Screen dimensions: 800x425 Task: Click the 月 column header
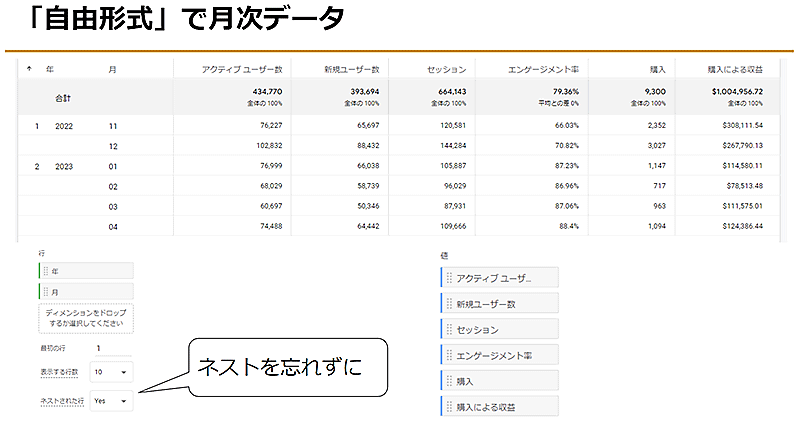point(112,69)
